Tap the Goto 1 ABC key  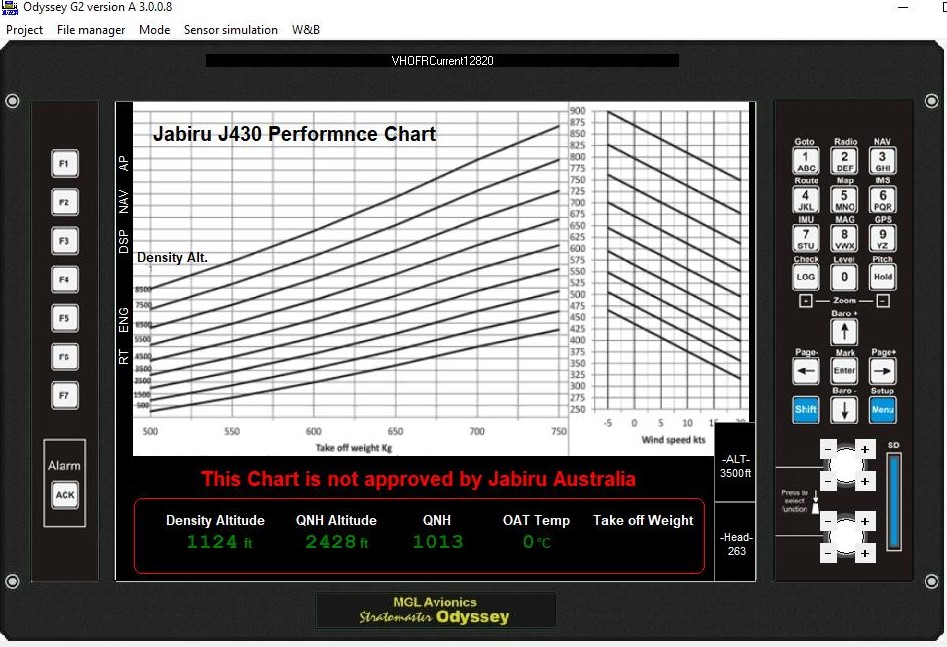click(806, 161)
